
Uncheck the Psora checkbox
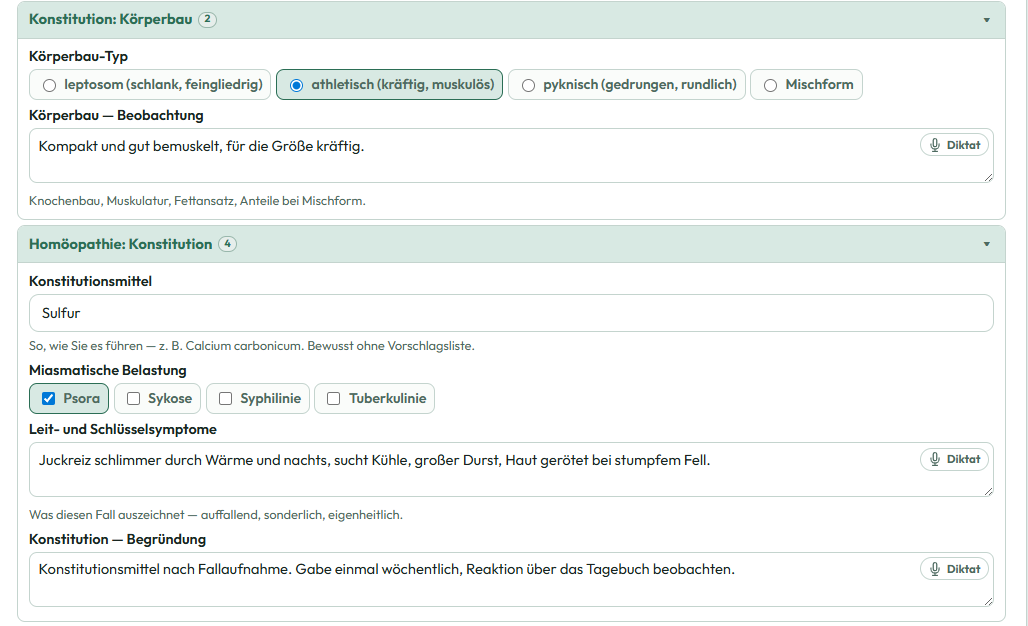tap(49, 399)
